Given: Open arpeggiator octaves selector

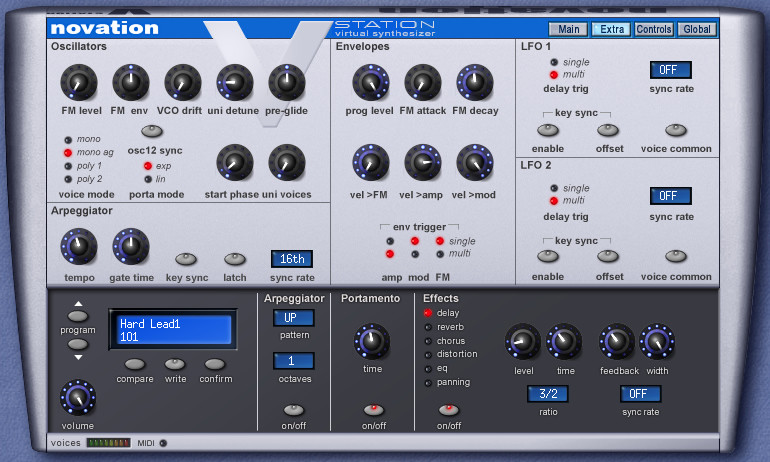Looking at the screenshot, I should (294, 361).
